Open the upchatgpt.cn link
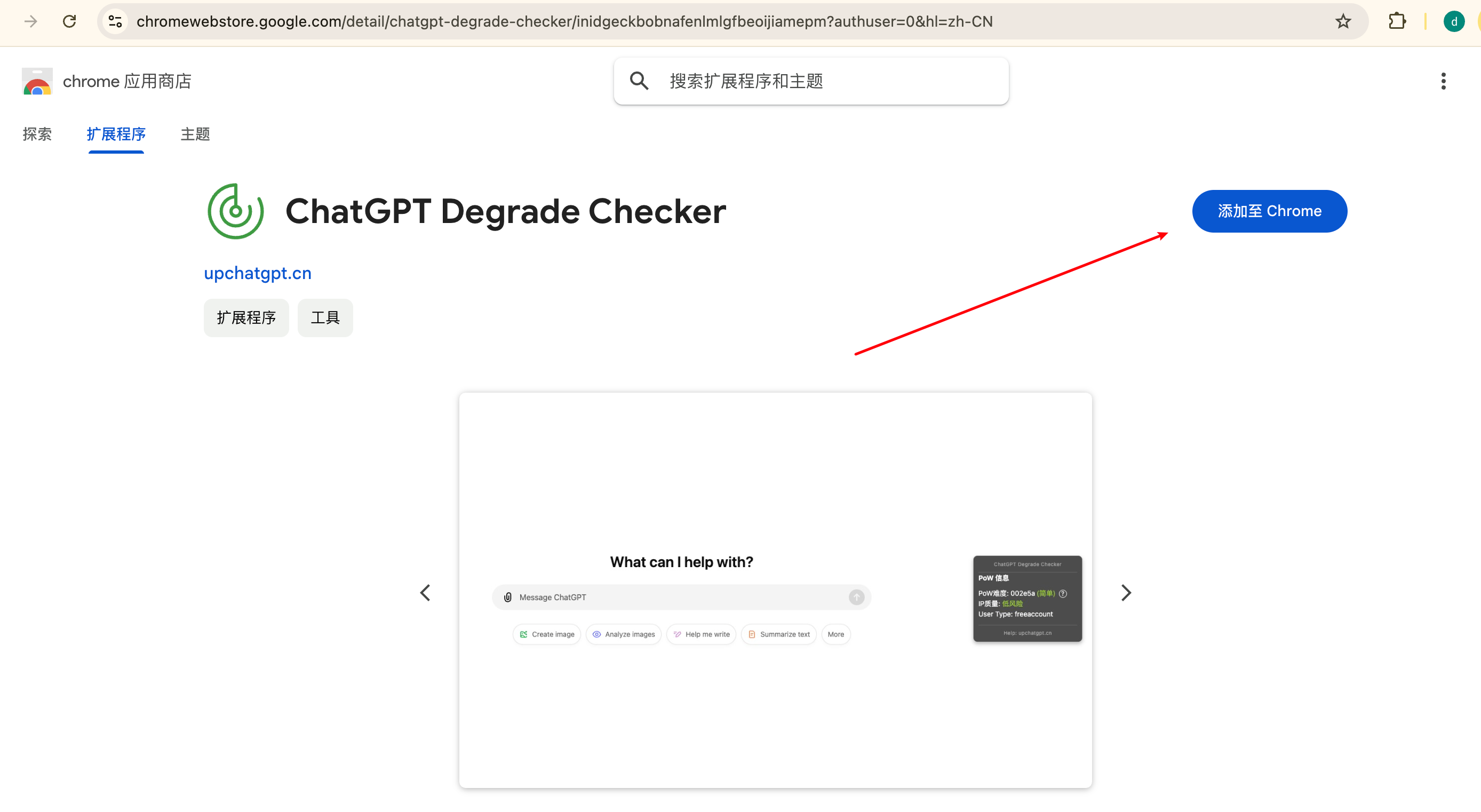1481x812 pixels. (x=258, y=273)
